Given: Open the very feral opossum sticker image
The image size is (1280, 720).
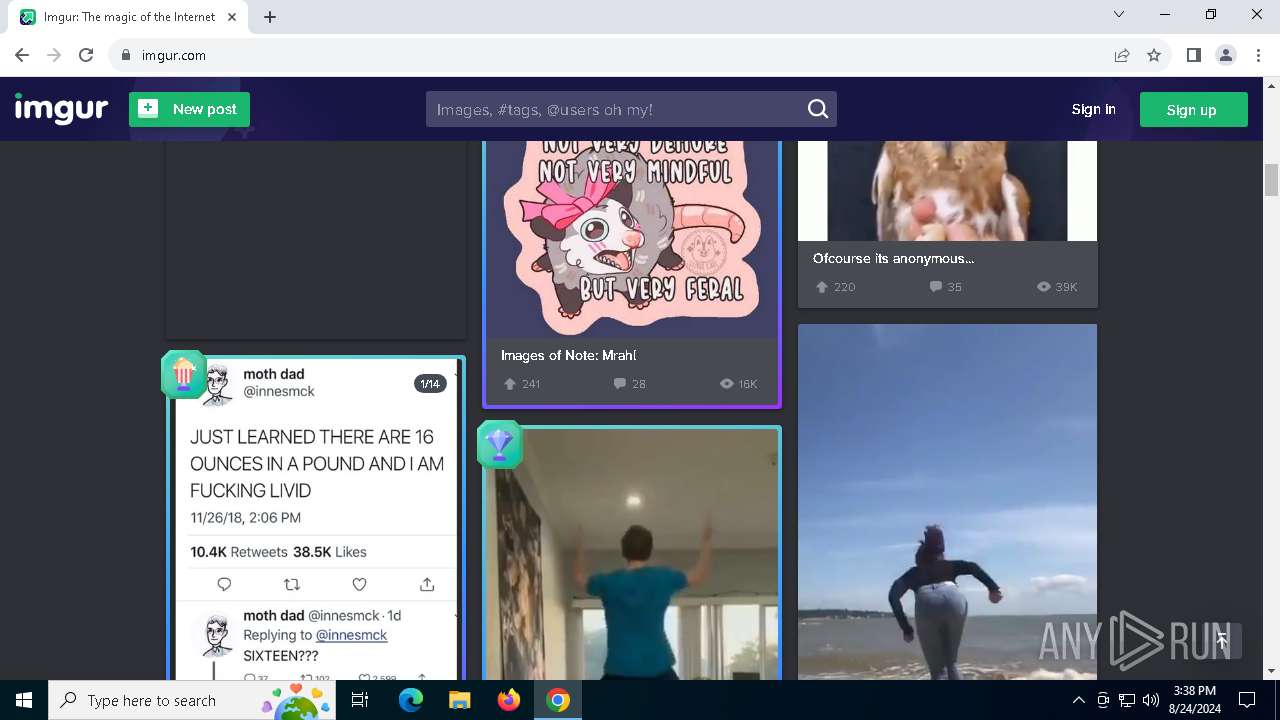Looking at the screenshot, I should tap(632, 238).
